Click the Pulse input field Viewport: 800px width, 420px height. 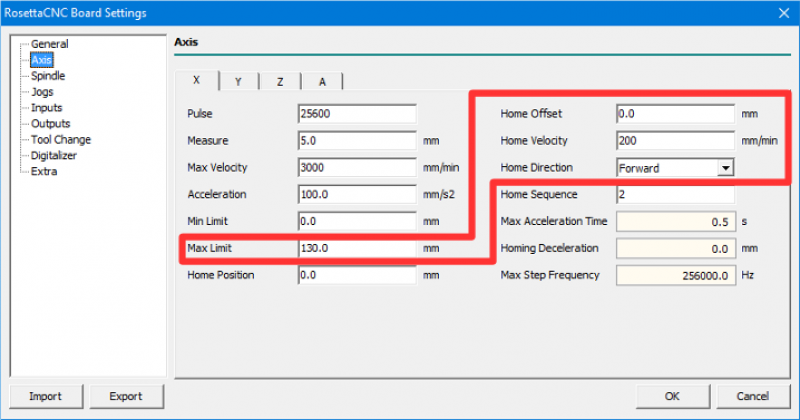(x=356, y=114)
